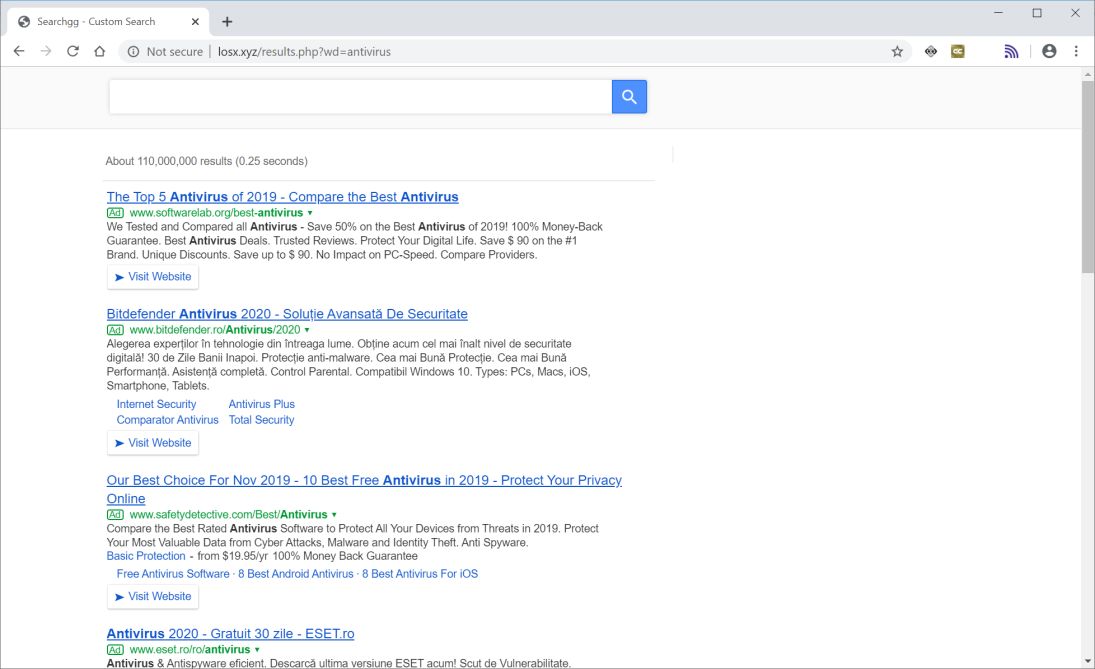
Task: Expand the softwarelab.org ad dropdown arrow
Action: coord(310,213)
